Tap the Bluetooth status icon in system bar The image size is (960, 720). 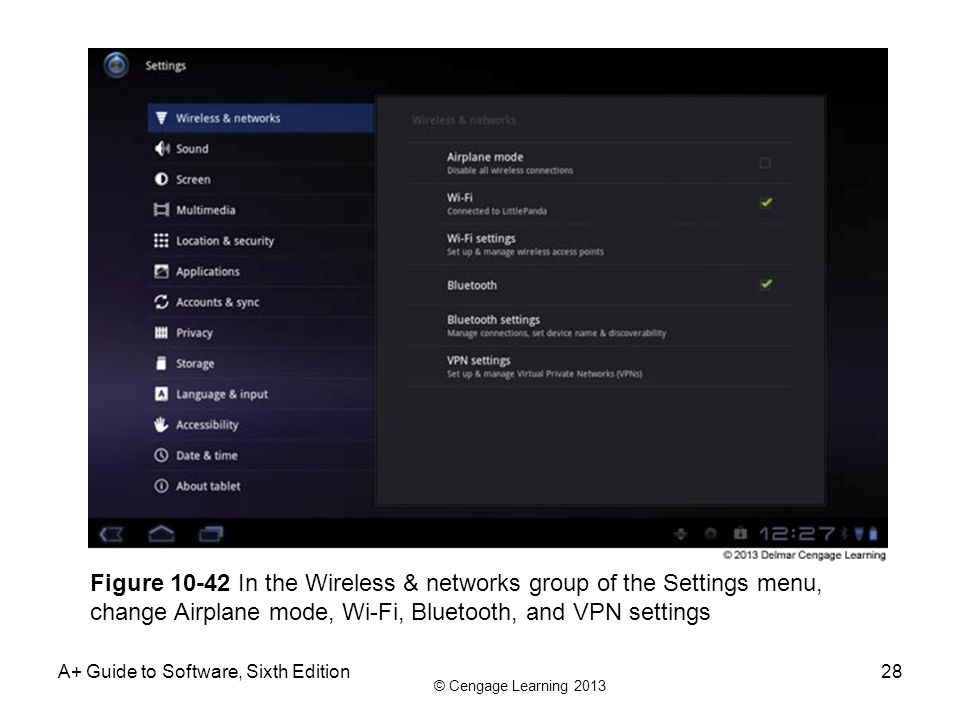(x=844, y=534)
